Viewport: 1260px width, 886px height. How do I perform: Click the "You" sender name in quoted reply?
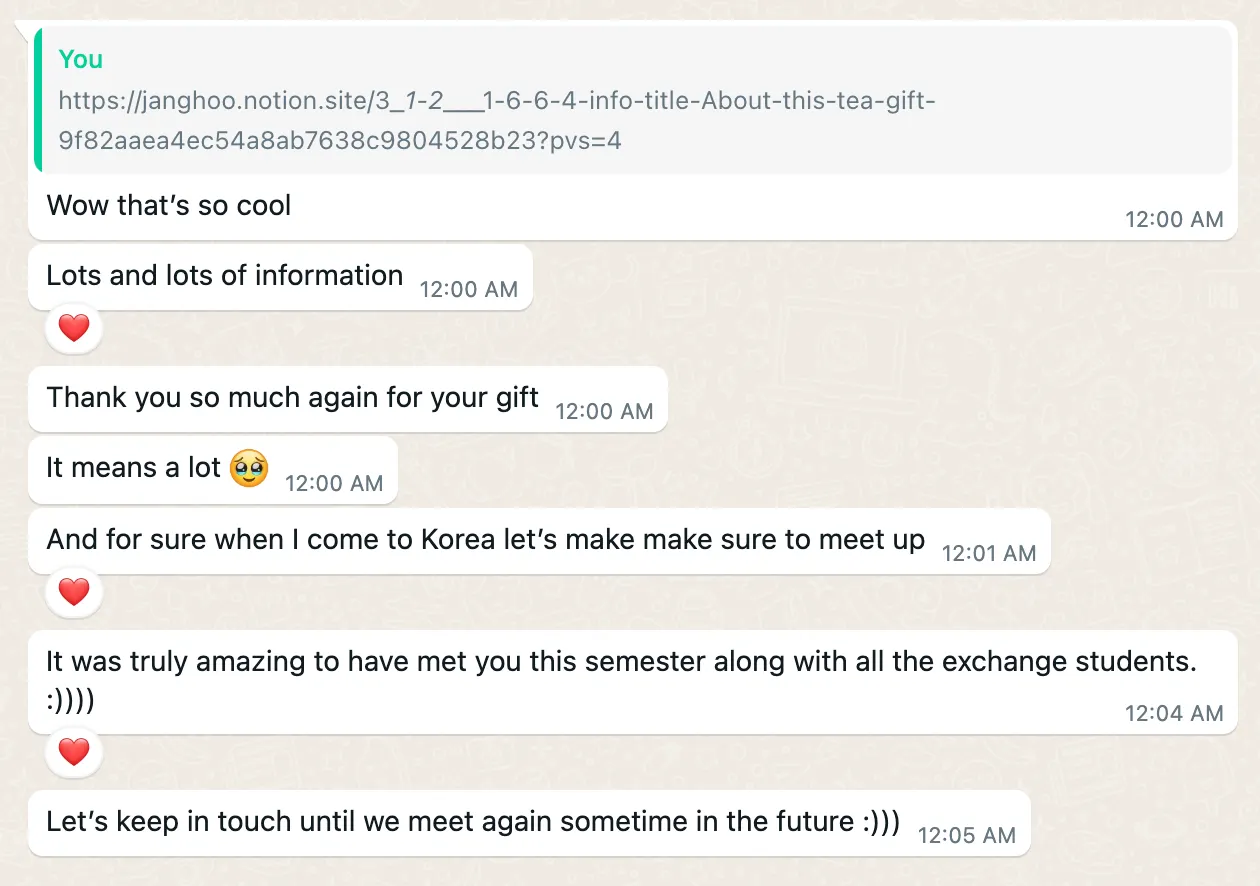[x=81, y=59]
